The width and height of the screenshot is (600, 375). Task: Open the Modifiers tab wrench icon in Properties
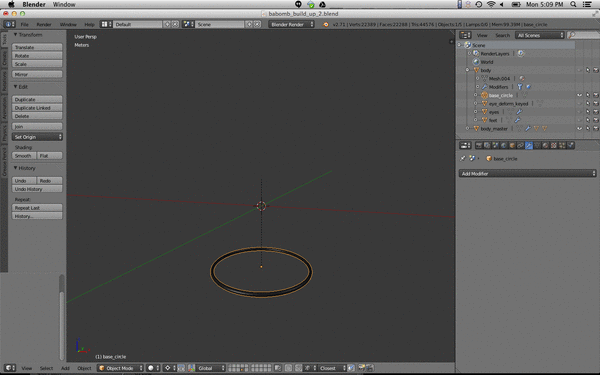pos(529,145)
